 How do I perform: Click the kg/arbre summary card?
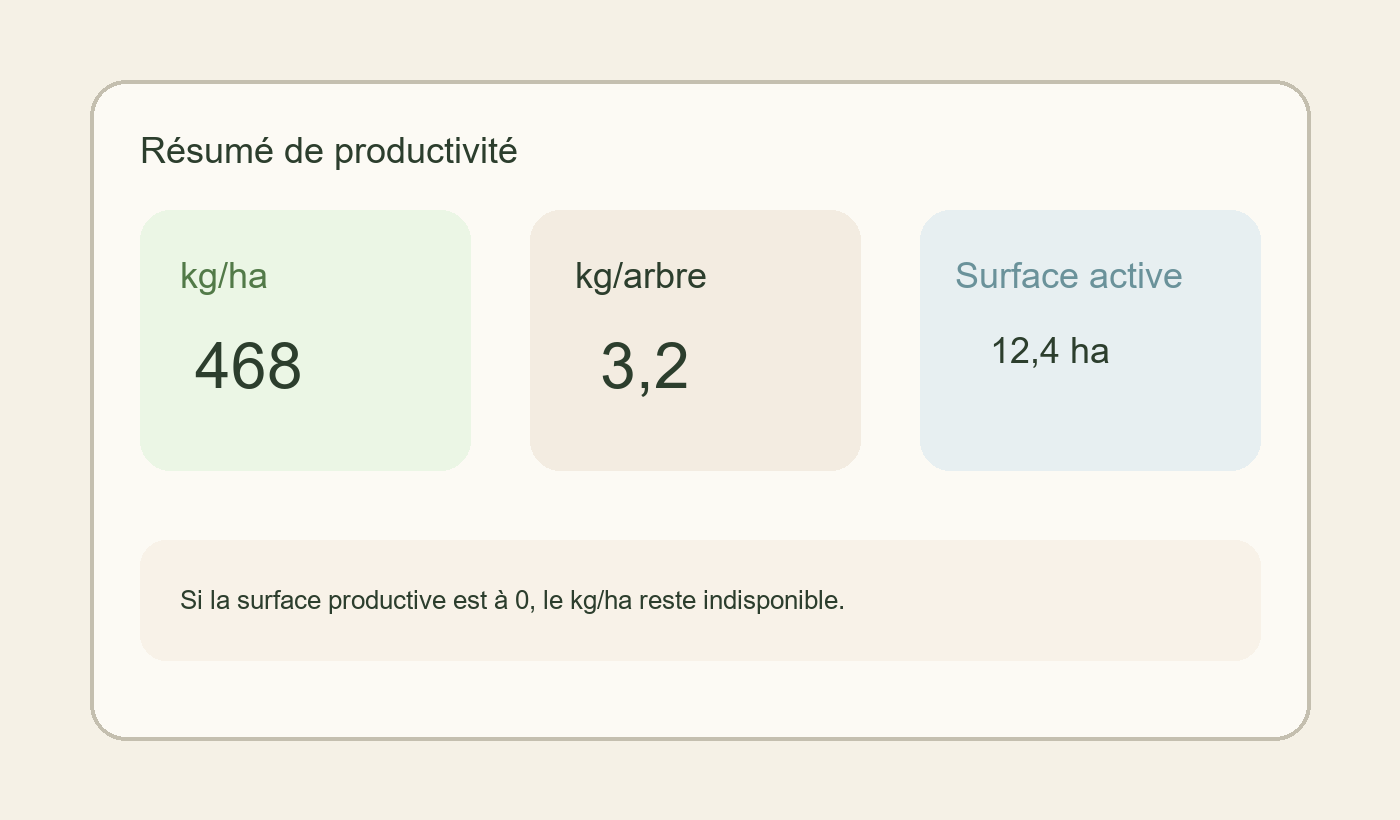(695, 340)
